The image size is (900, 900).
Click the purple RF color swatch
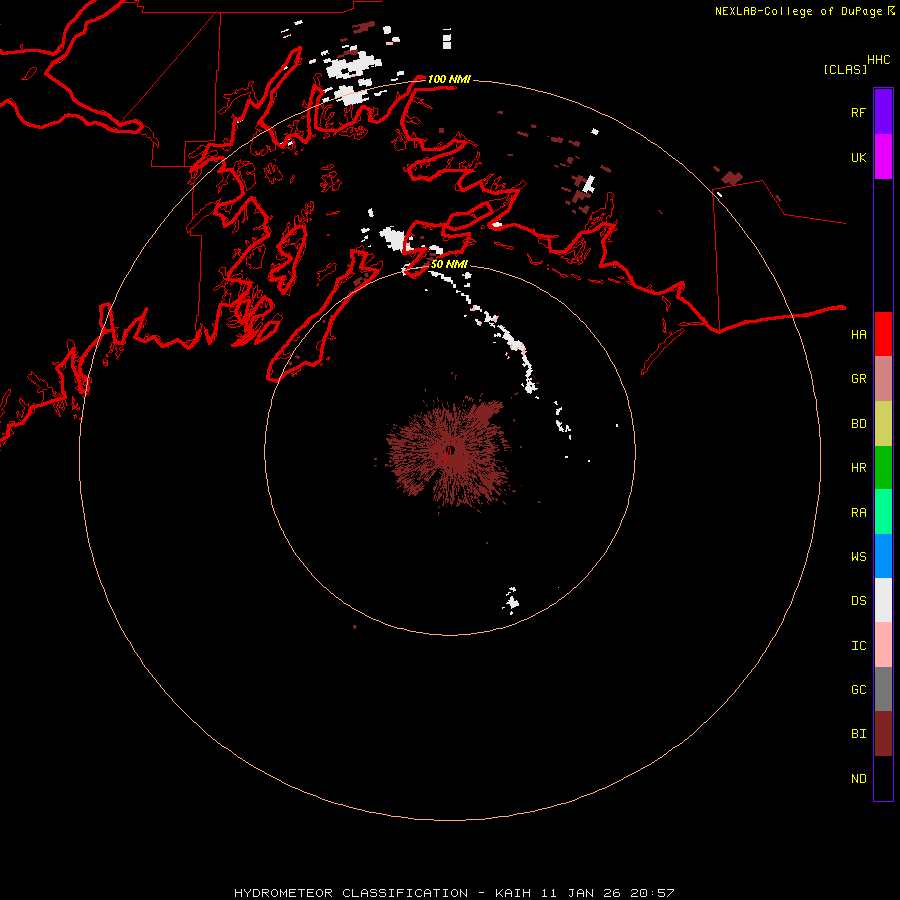pos(883,112)
